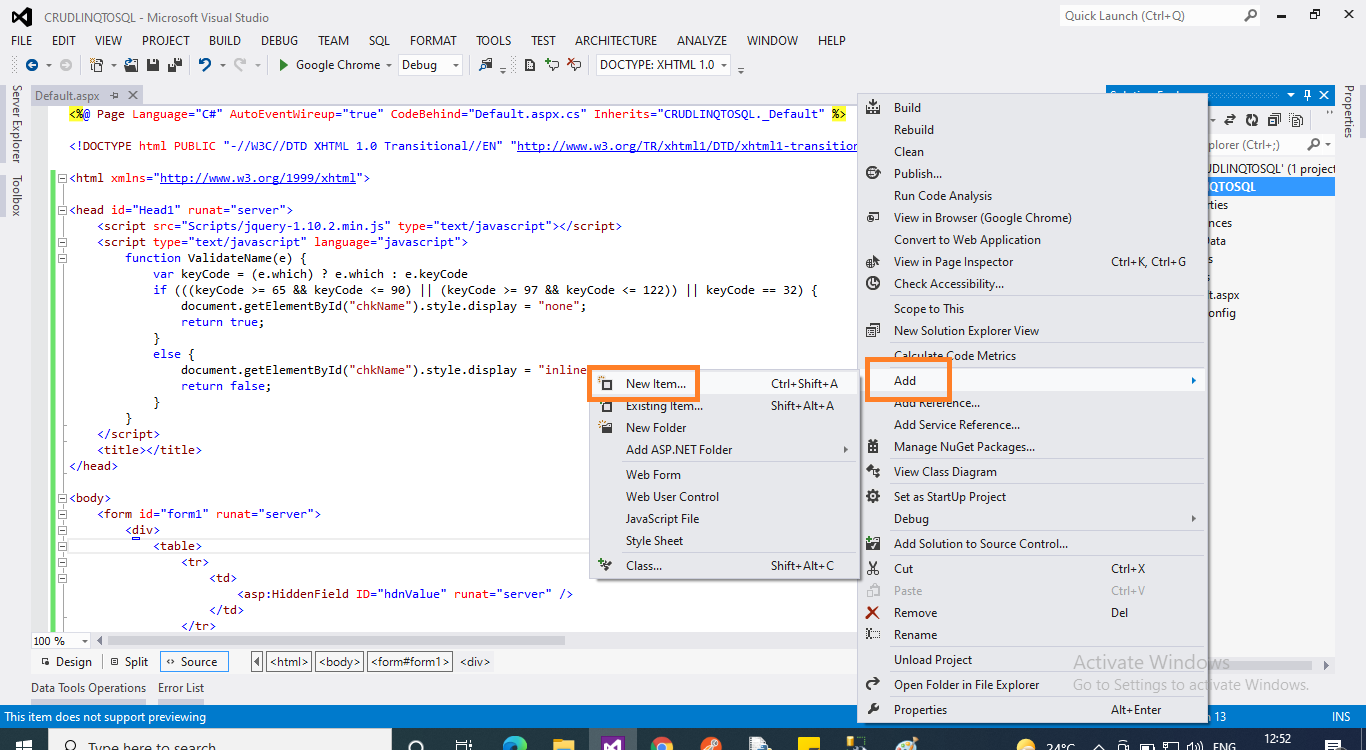Click the w3.org/1999/xhtml link in code

257,178
